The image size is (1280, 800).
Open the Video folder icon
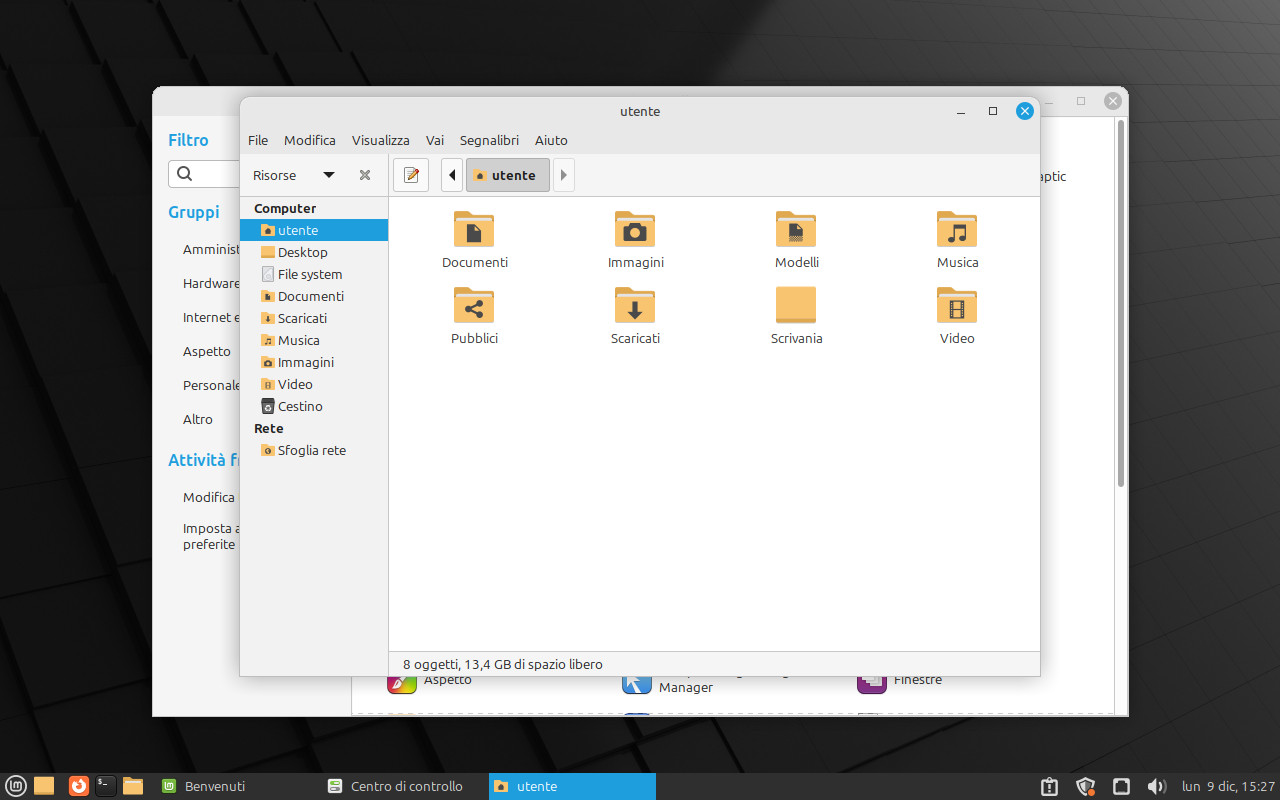point(957,306)
